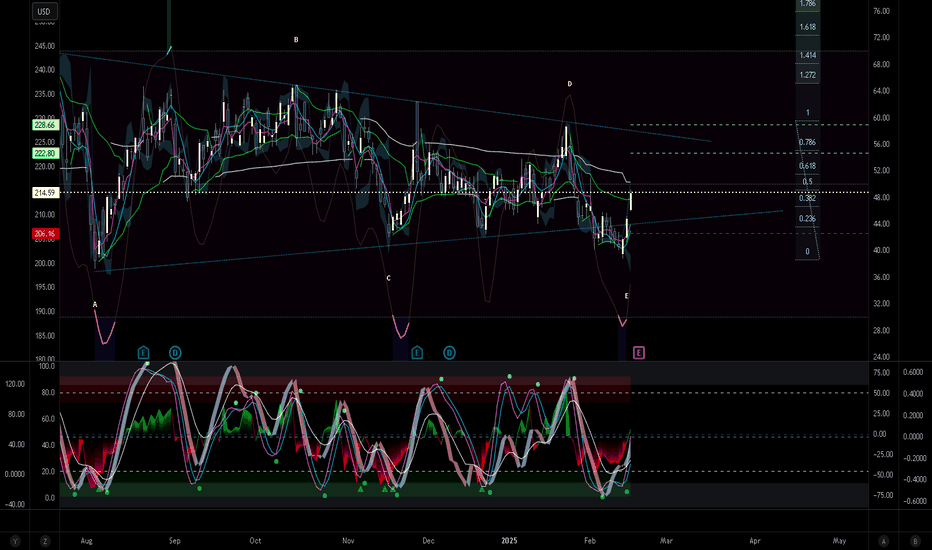Toggle the A auto scale button
The width and height of the screenshot is (932, 550).
[884, 541]
